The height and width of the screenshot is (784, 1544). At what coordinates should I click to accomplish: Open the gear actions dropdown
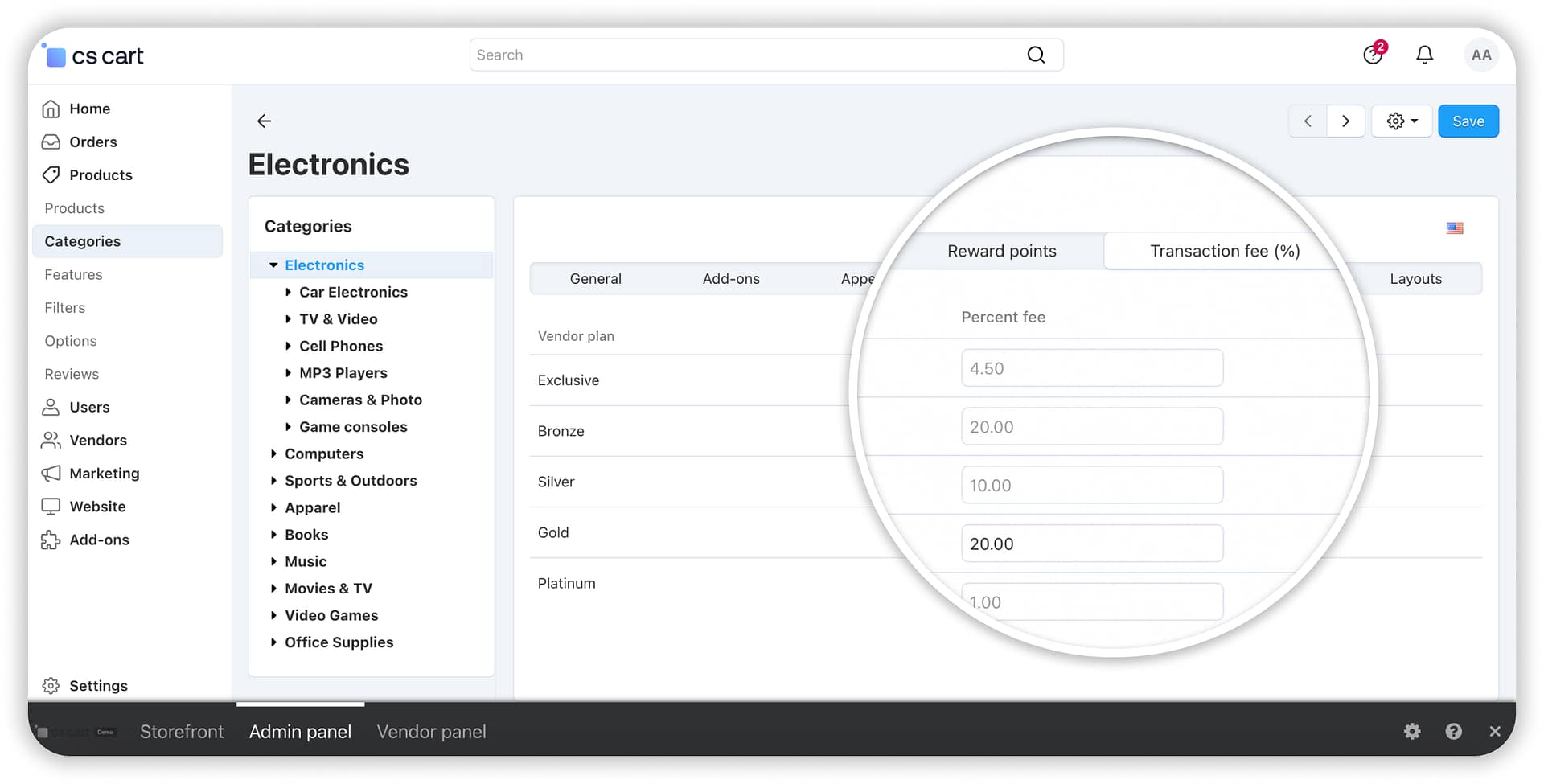point(1402,121)
